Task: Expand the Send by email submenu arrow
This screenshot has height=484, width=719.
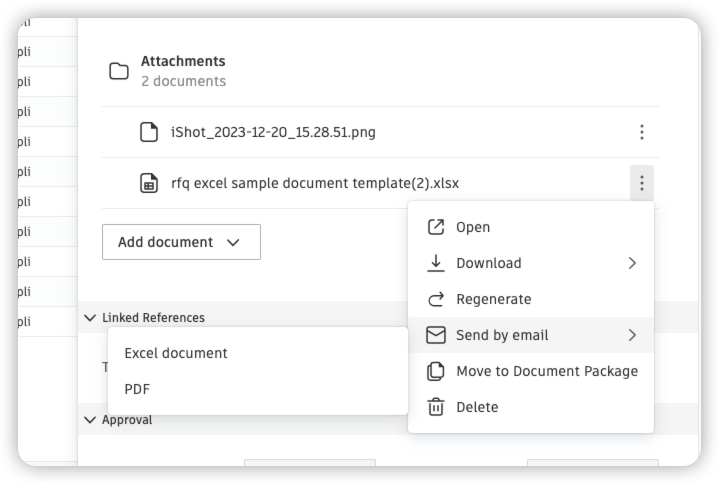Action: tap(632, 335)
